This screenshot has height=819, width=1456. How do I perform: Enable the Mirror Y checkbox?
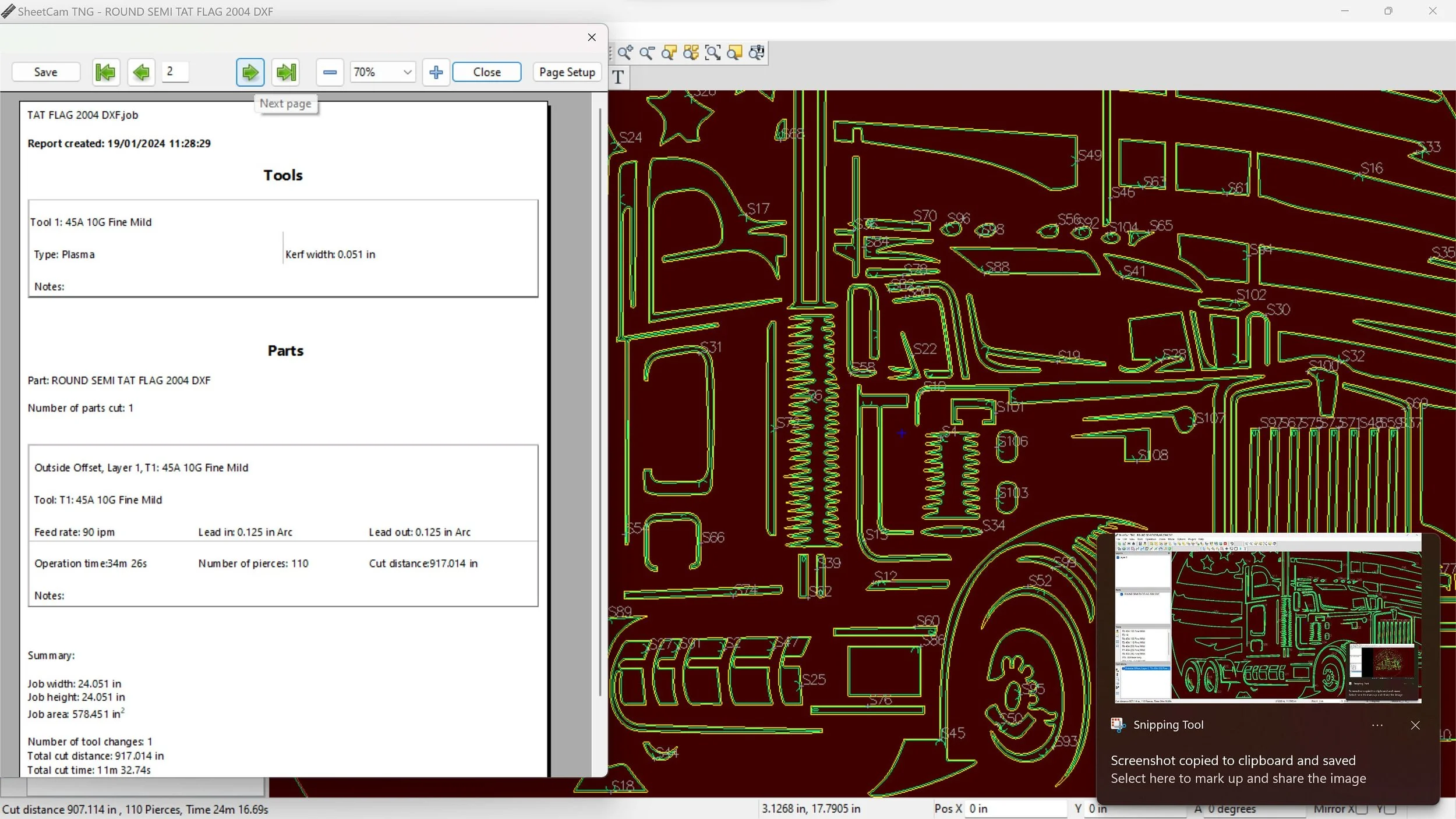pos(1390,809)
